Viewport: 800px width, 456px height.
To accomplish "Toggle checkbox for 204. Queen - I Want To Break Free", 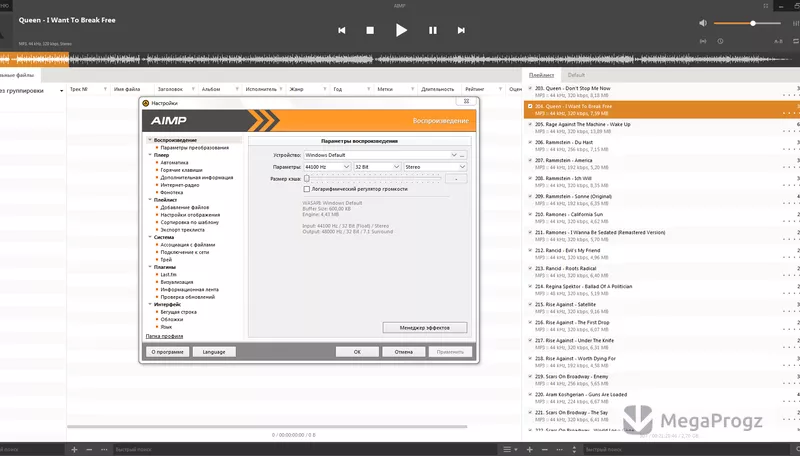I will [530, 107].
